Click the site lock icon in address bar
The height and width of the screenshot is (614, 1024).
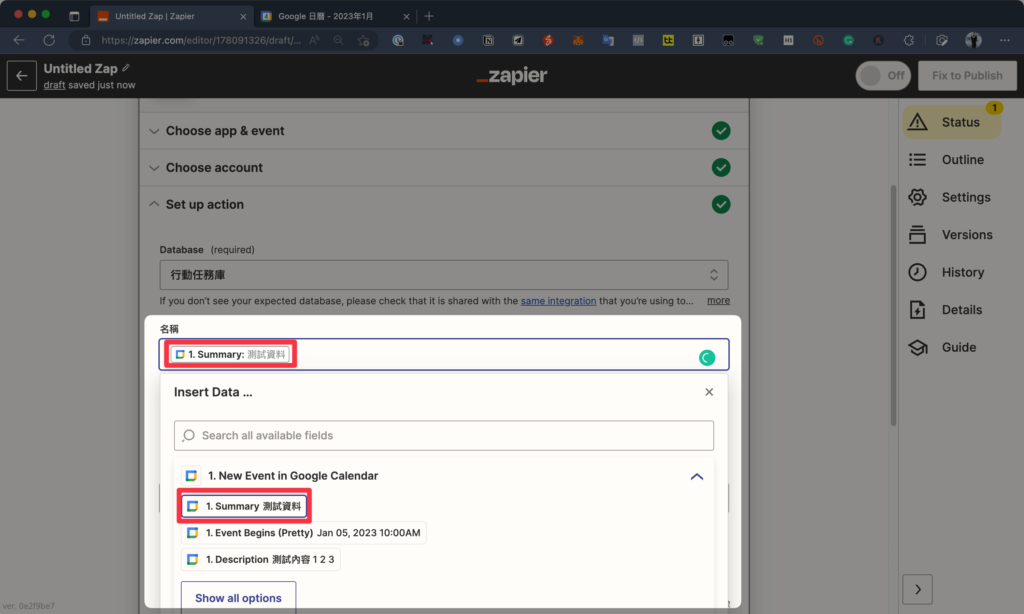click(x=86, y=40)
